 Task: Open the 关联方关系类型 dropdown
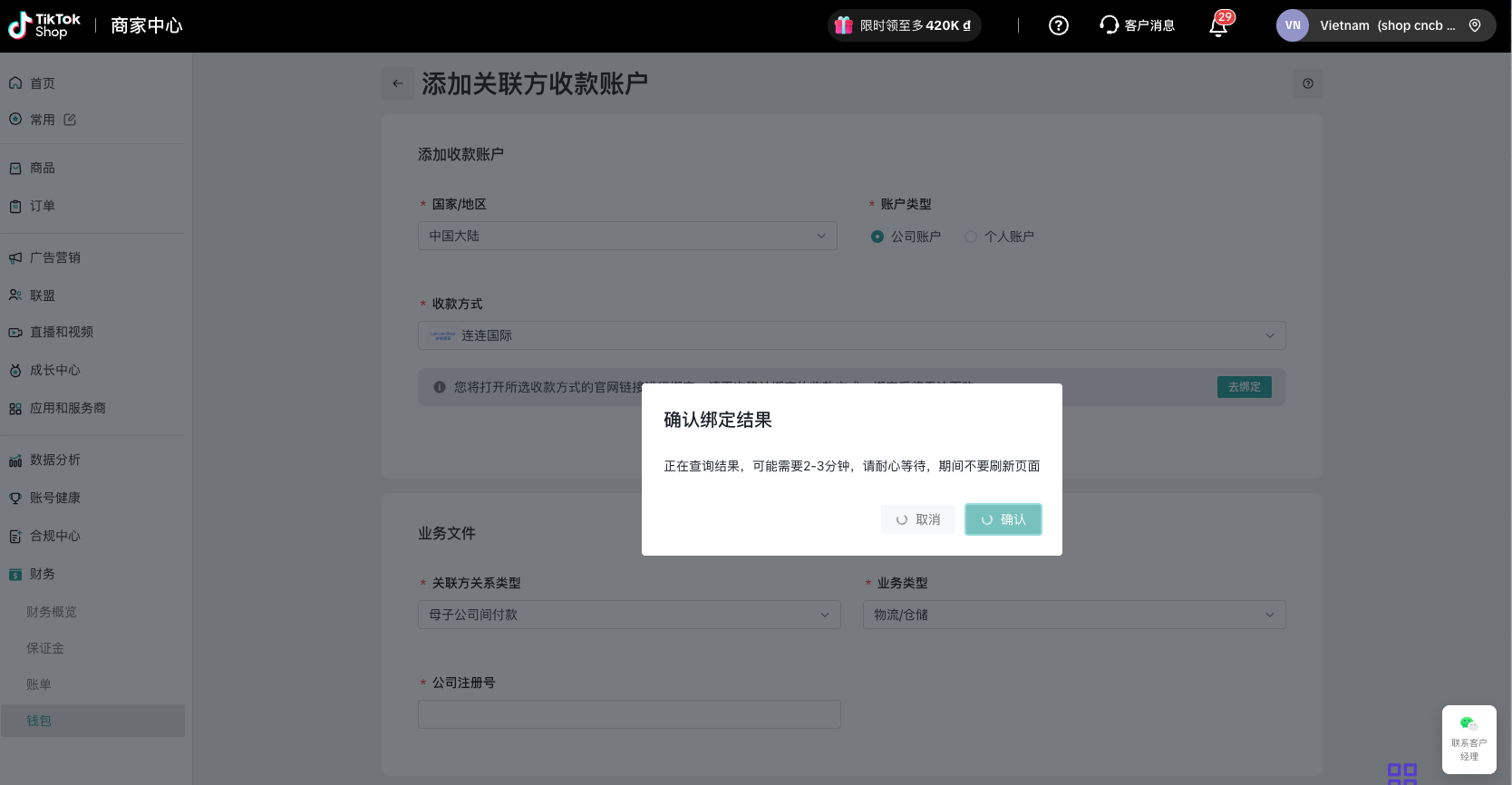pyautogui.click(x=628, y=615)
